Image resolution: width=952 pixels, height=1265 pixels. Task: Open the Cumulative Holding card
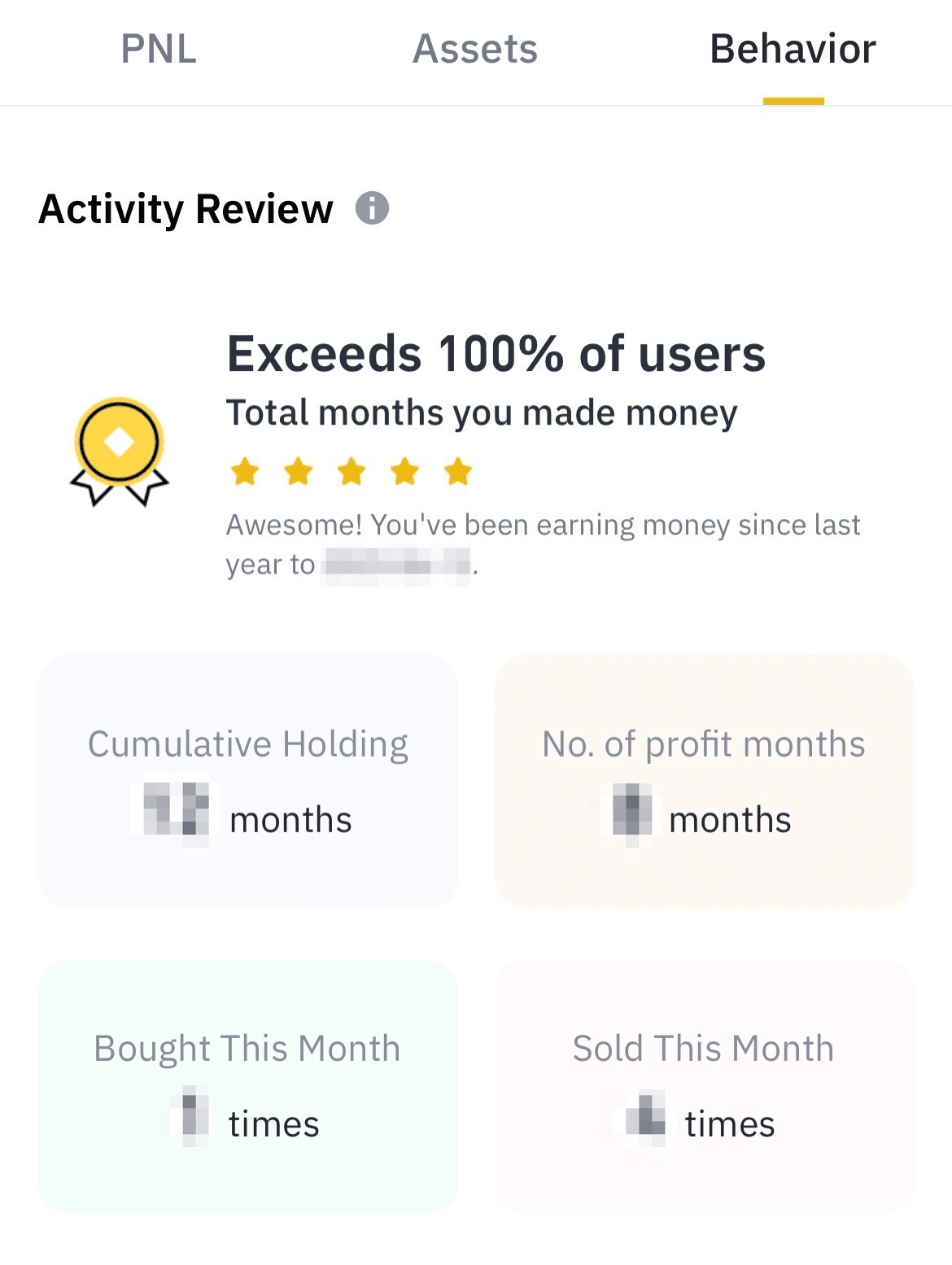[248, 781]
